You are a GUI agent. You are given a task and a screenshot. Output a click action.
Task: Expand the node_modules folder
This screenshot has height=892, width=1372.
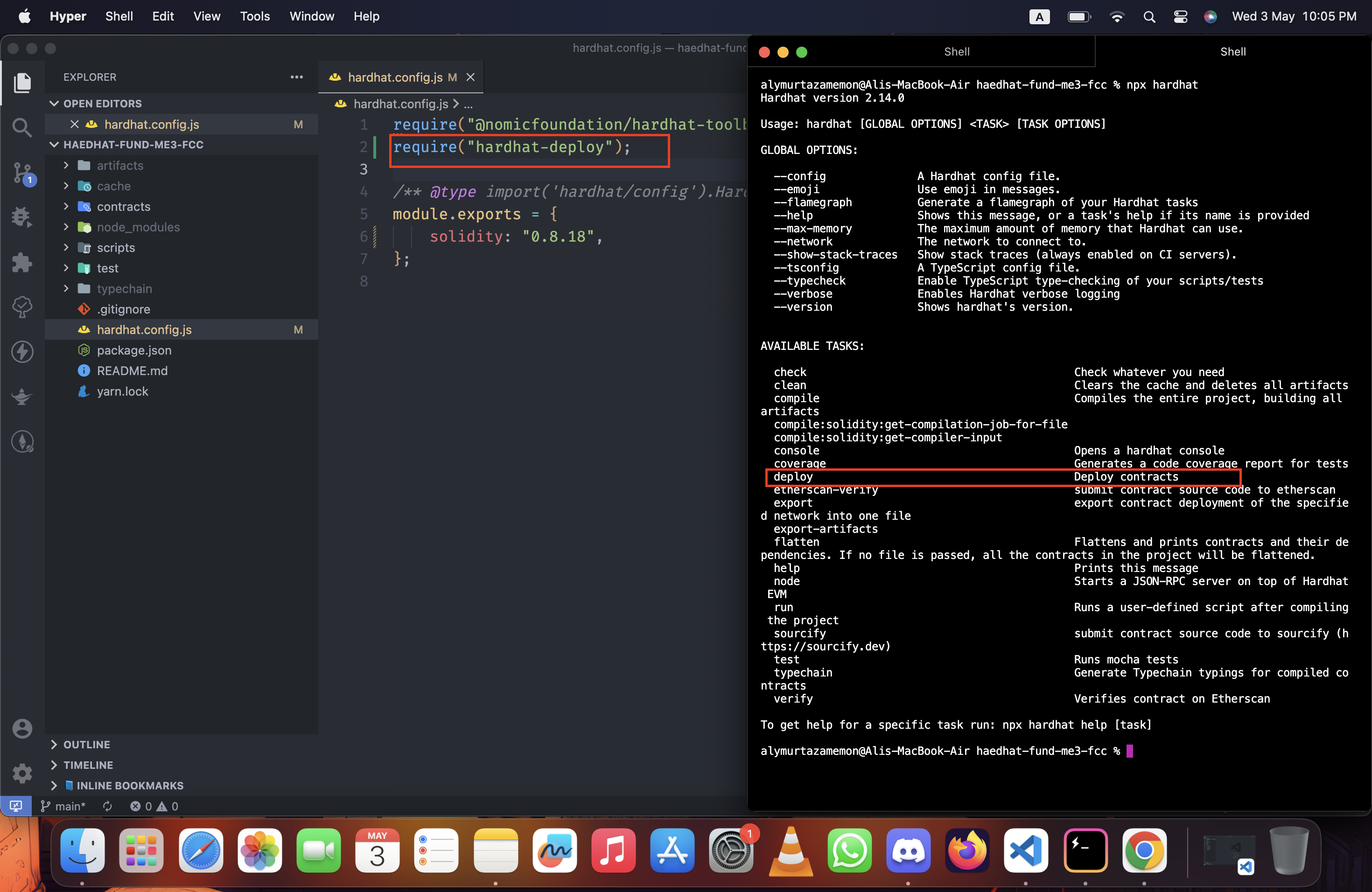(181, 227)
